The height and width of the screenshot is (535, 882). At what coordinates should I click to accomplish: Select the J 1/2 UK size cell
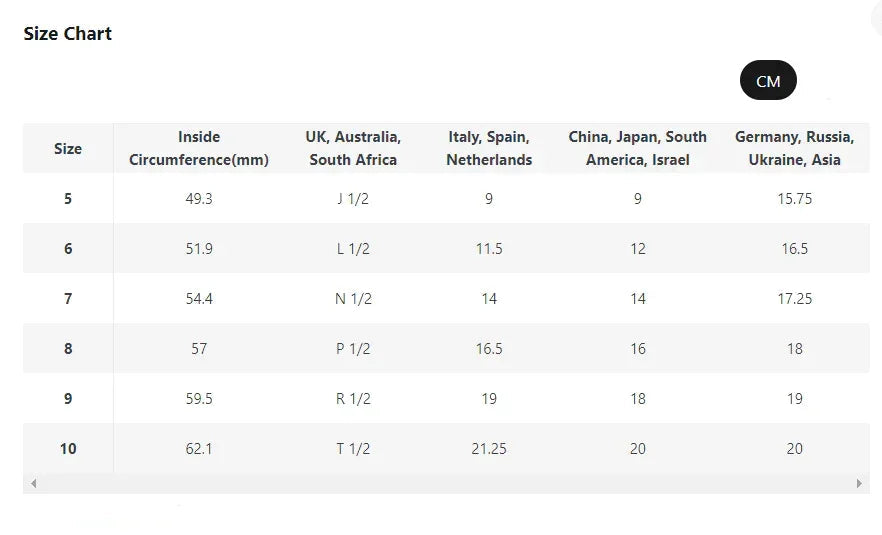[353, 199]
